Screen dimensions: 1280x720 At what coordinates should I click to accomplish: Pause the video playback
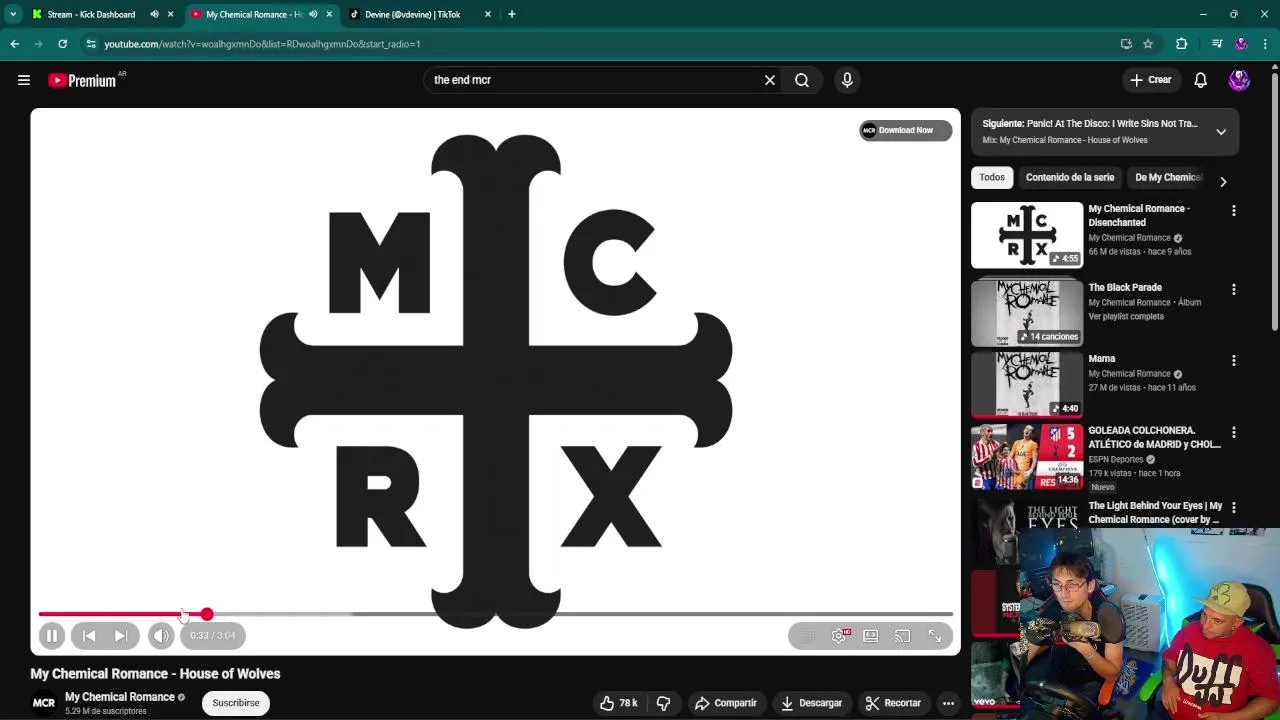[x=52, y=636]
